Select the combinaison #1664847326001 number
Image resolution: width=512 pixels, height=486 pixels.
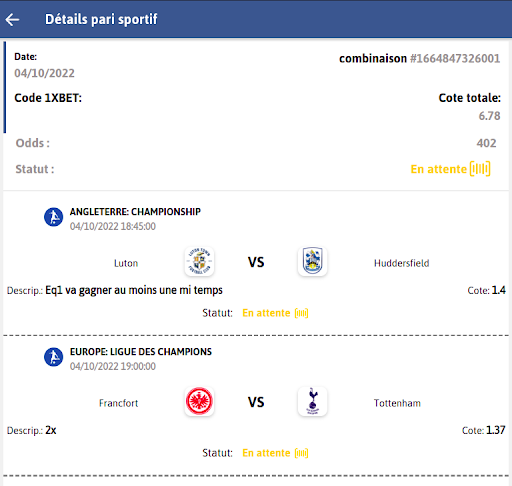(455, 59)
